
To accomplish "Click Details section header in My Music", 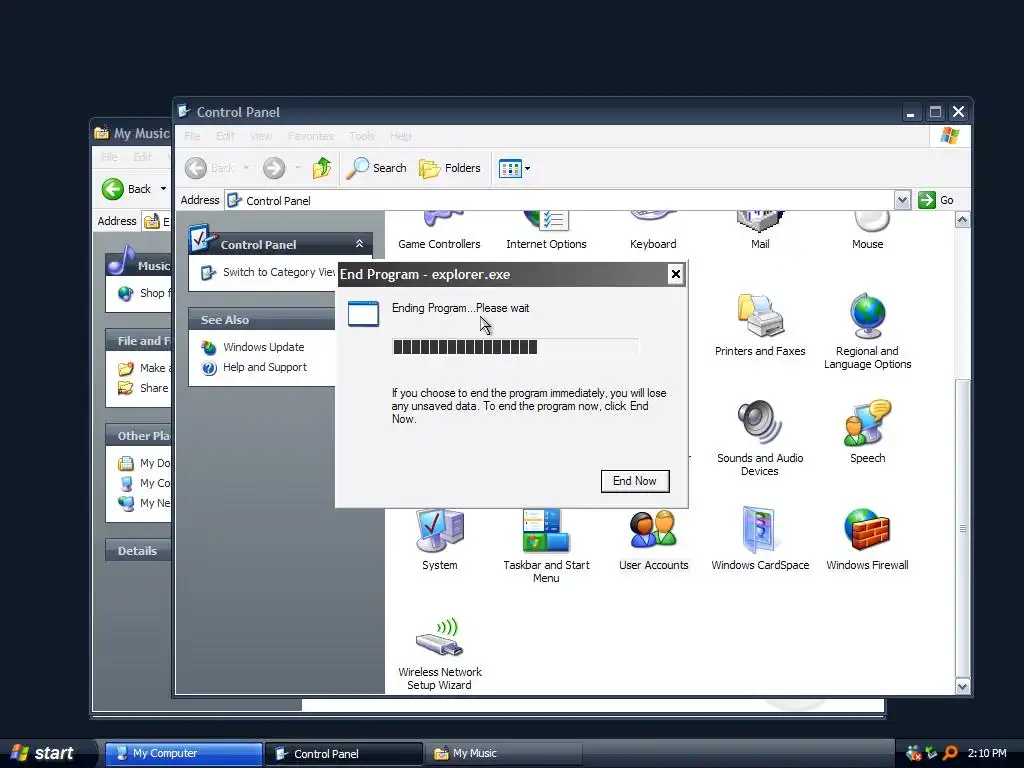I will 137,551.
